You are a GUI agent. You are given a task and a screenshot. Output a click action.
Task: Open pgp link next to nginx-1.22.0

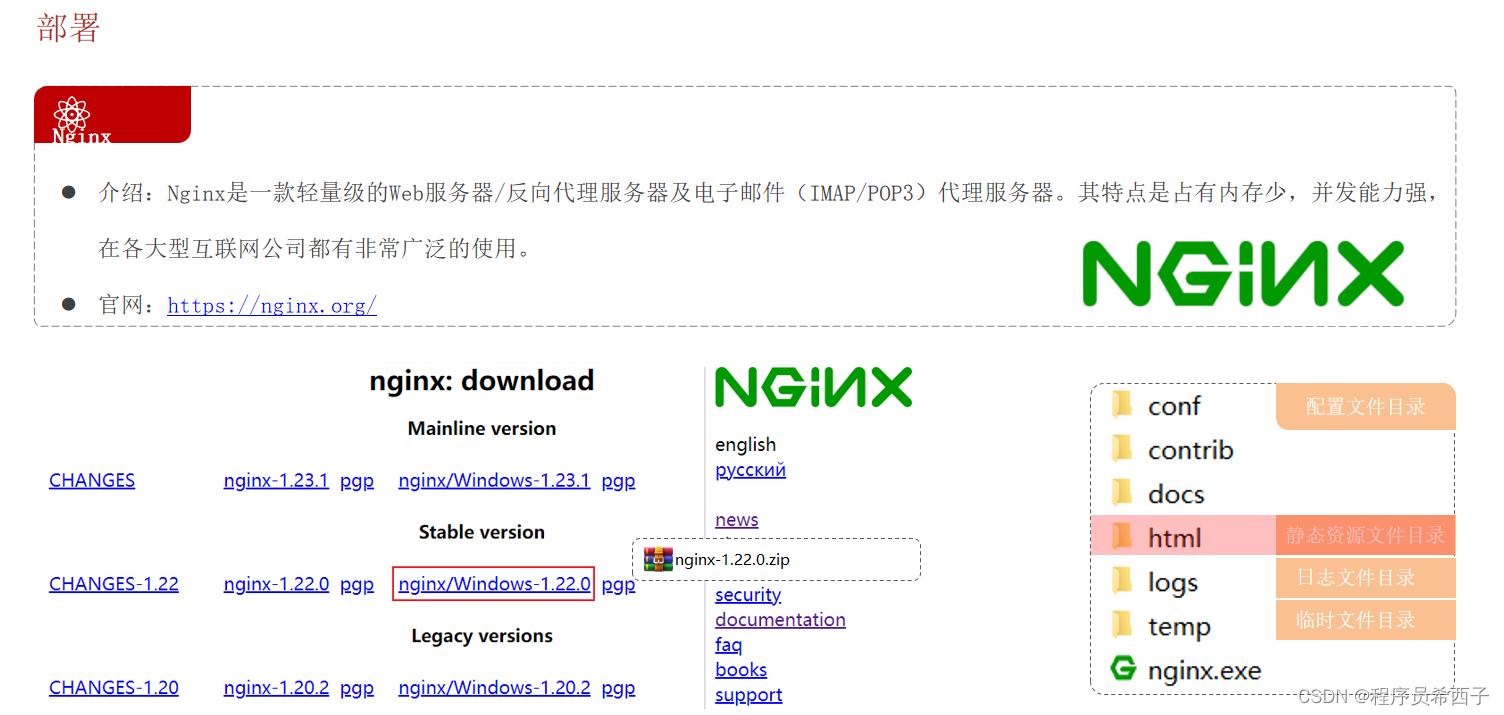(357, 584)
